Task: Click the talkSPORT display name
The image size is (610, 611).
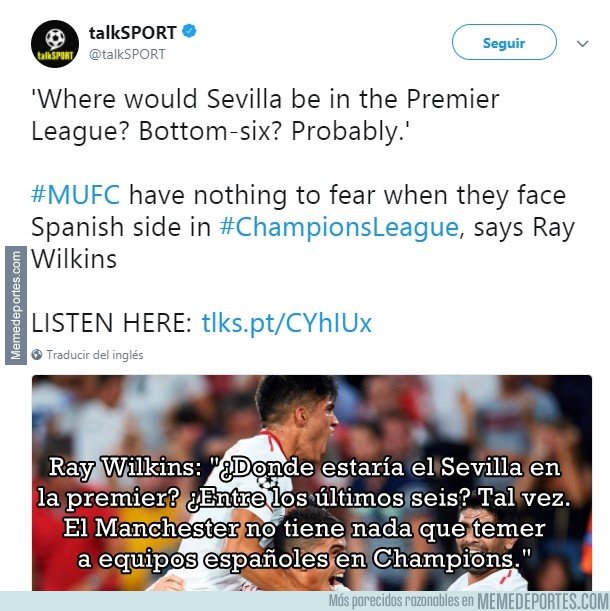Action: [x=133, y=32]
